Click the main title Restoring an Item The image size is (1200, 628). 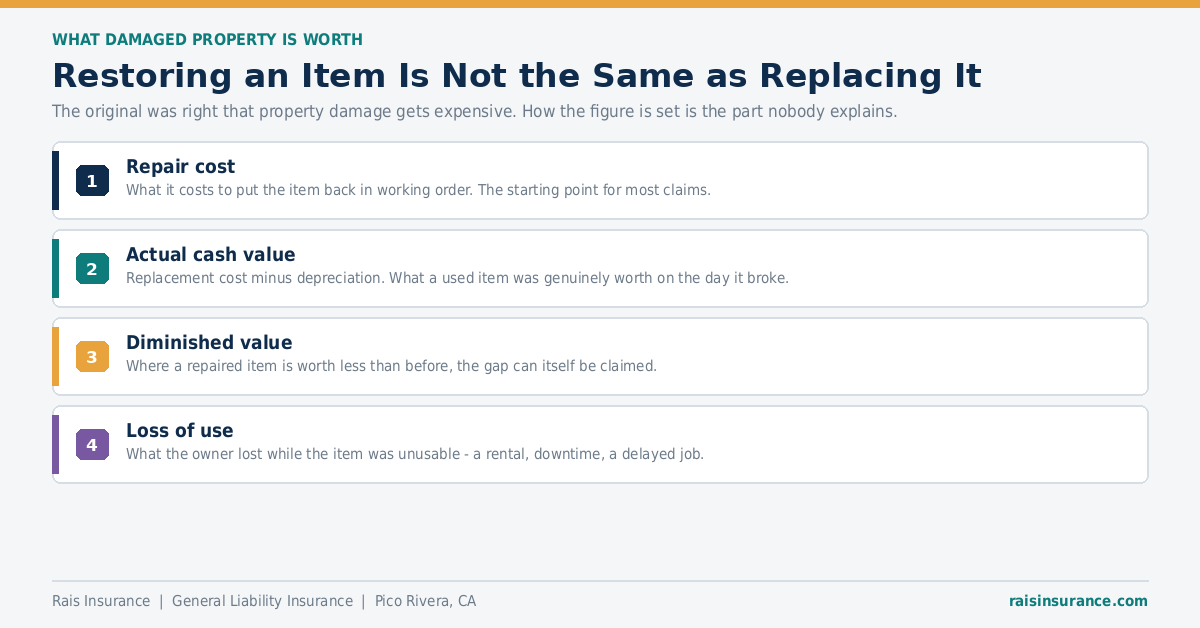coord(517,76)
